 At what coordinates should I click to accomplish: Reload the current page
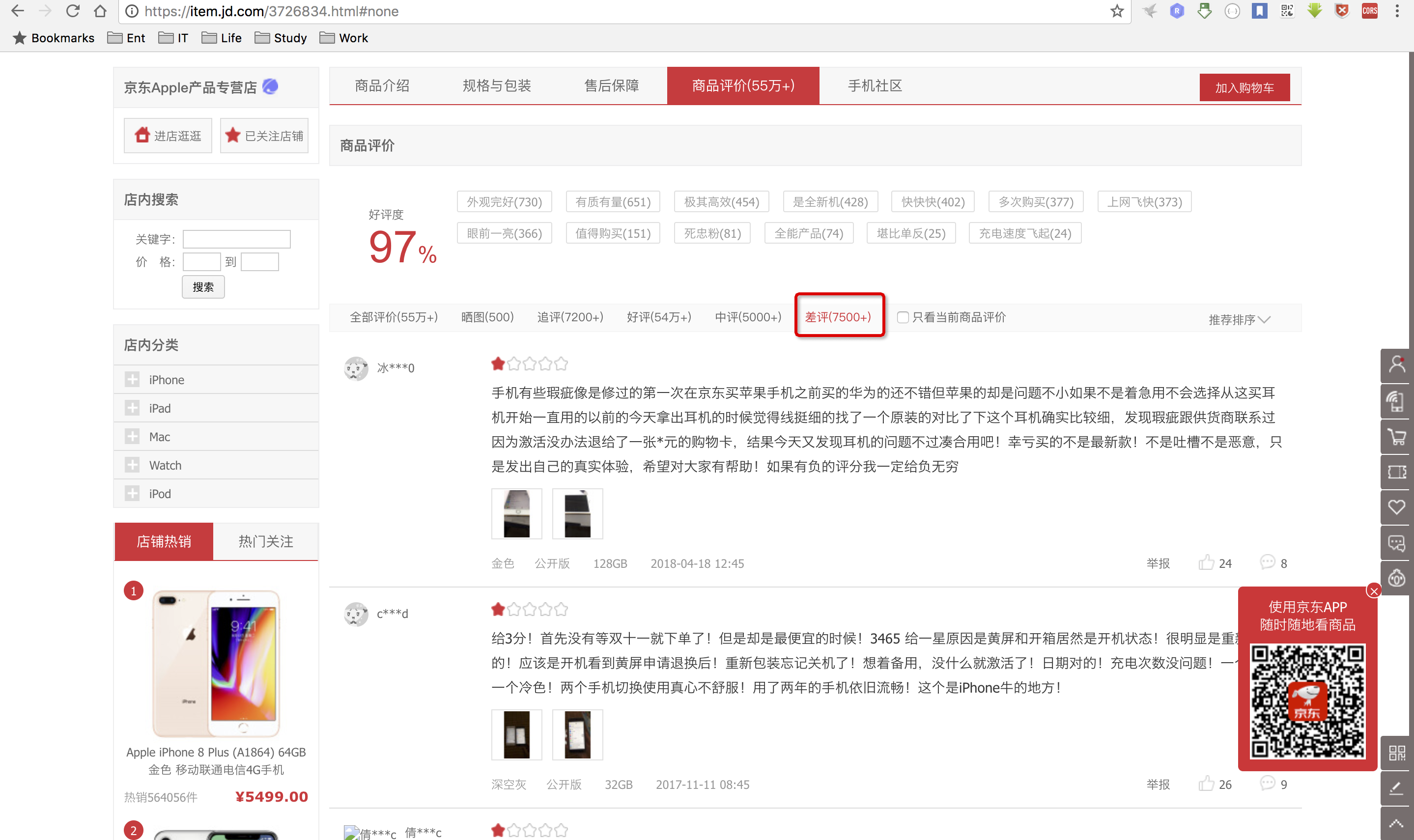click(72, 11)
